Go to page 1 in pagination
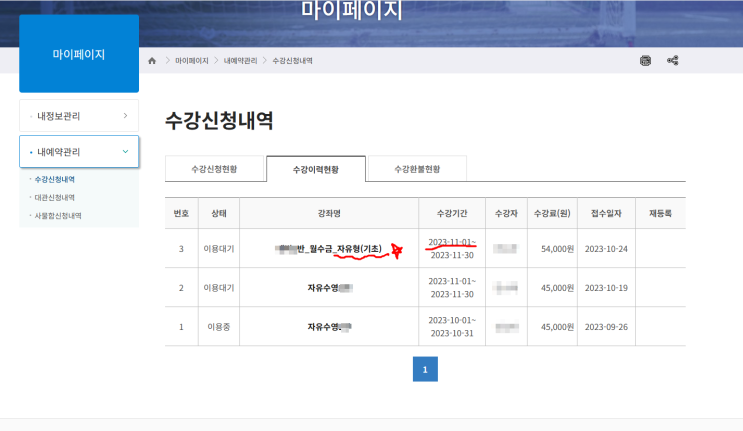The height and width of the screenshot is (431, 743). click(425, 369)
